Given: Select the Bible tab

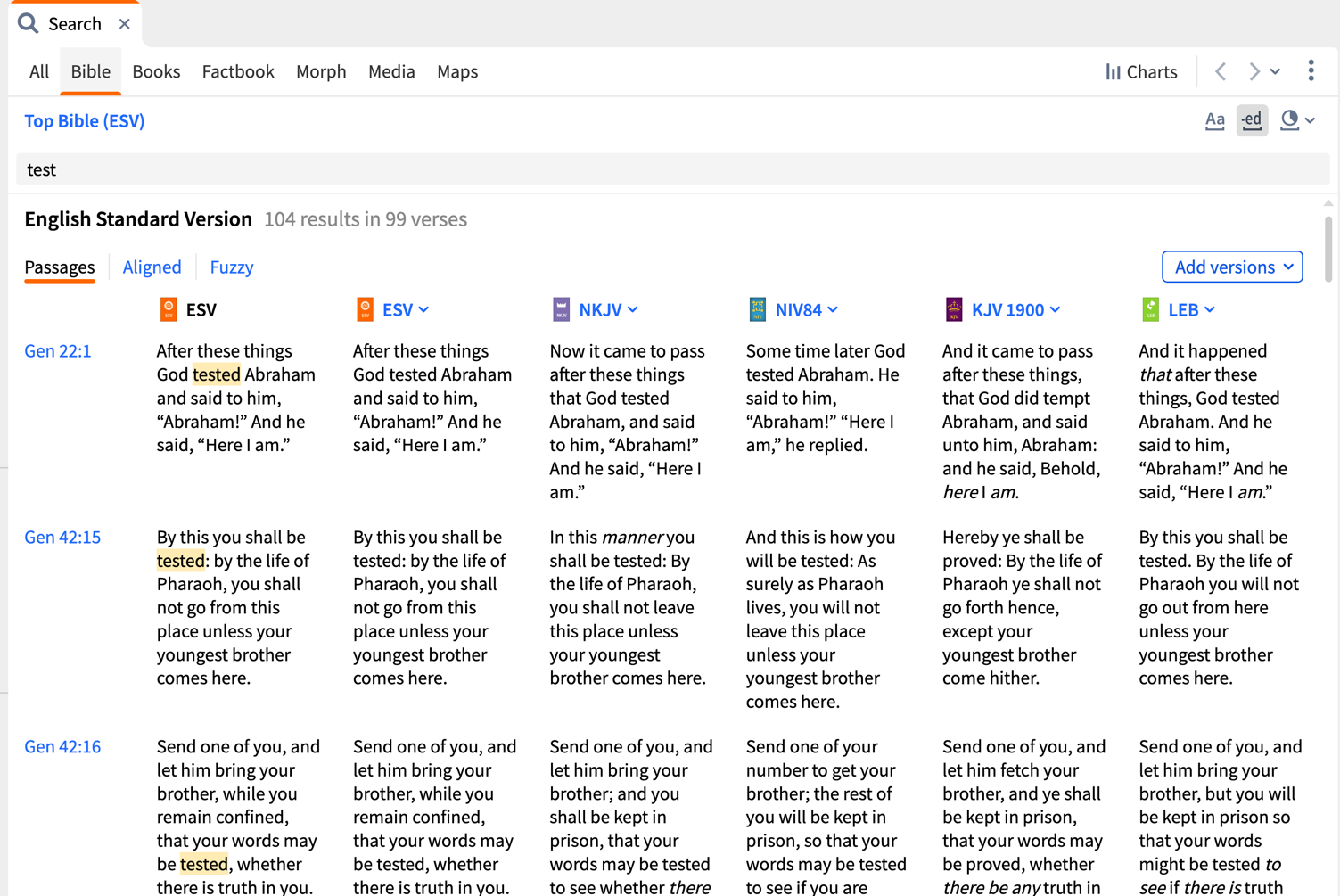Looking at the screenshot, I should pyautogui.click(x=91, y=71).
